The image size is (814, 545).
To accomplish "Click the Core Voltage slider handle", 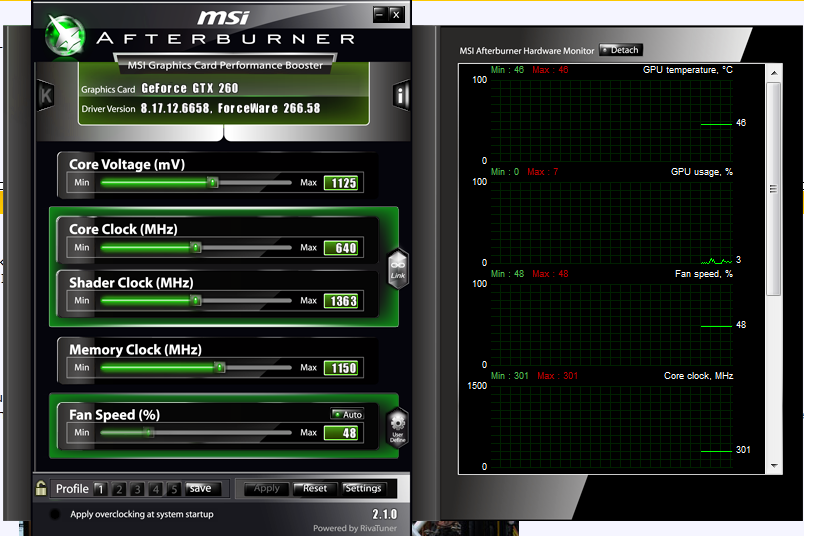I will point(212,183).
